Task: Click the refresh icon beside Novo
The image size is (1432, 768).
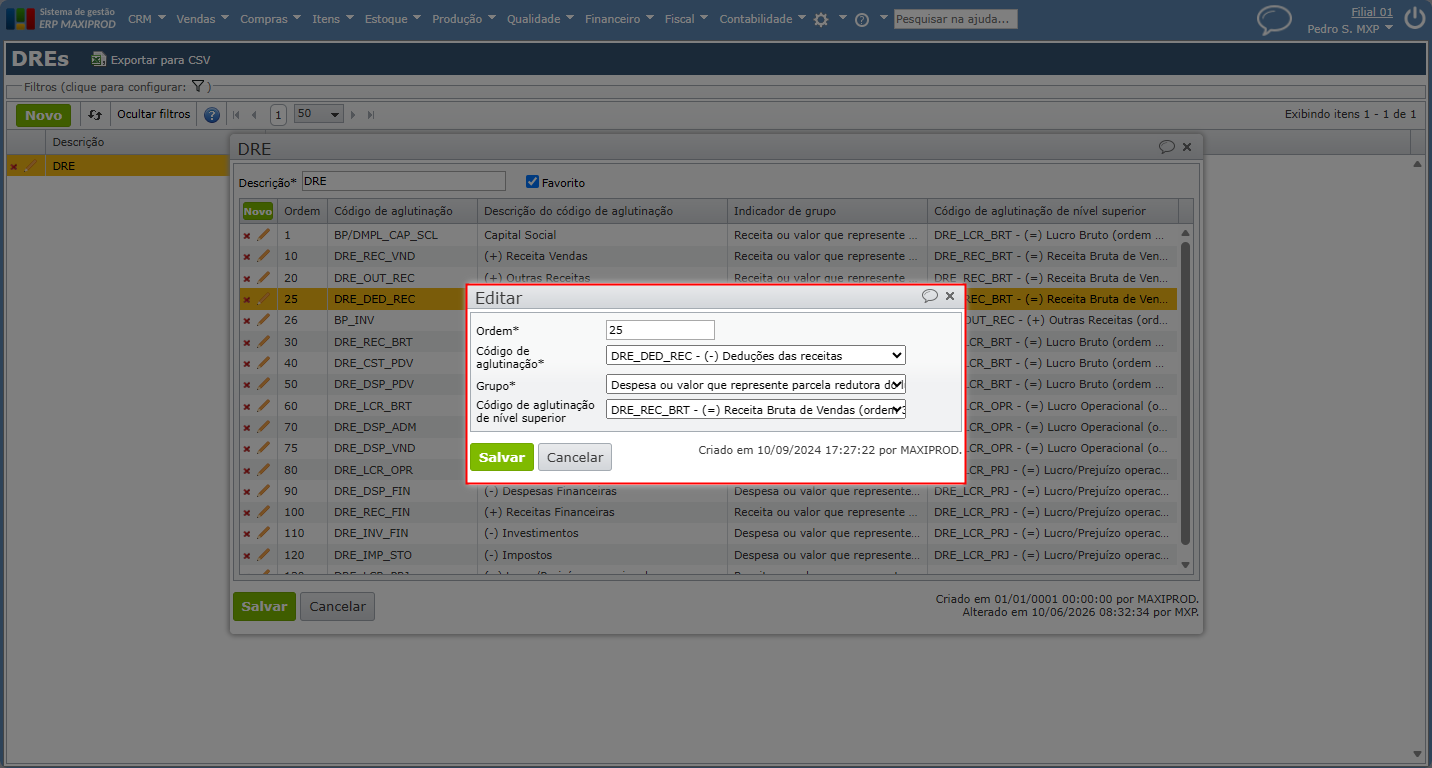Action: [x=95, y=115]
